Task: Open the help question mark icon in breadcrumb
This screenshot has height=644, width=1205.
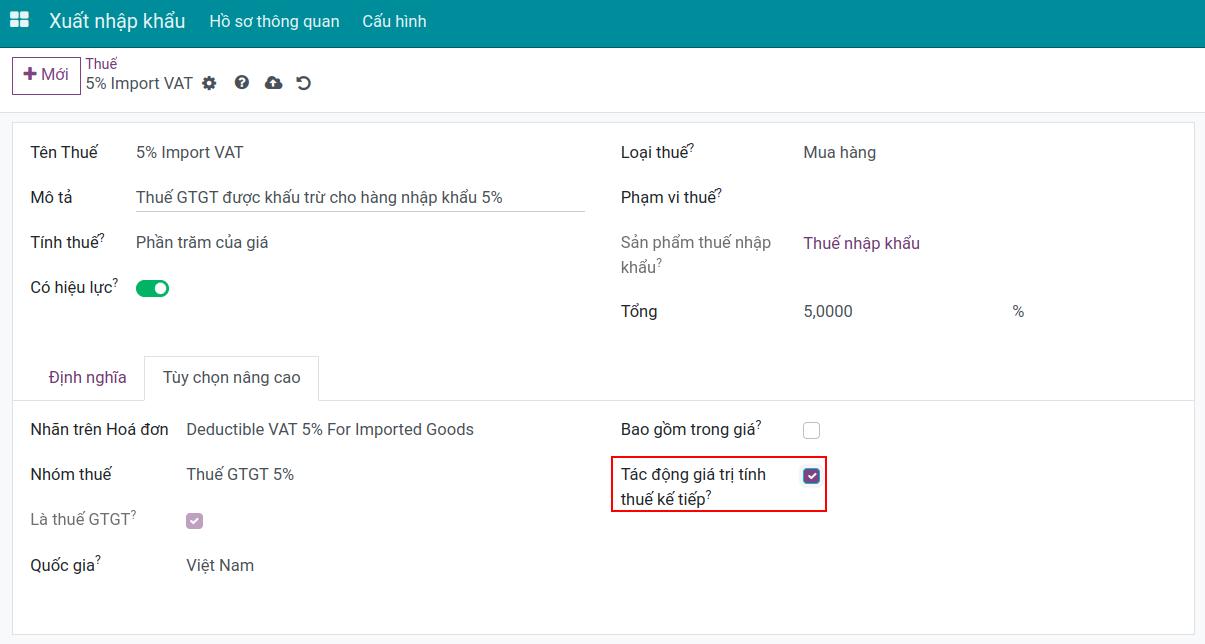Action: [x=242, y=83]
